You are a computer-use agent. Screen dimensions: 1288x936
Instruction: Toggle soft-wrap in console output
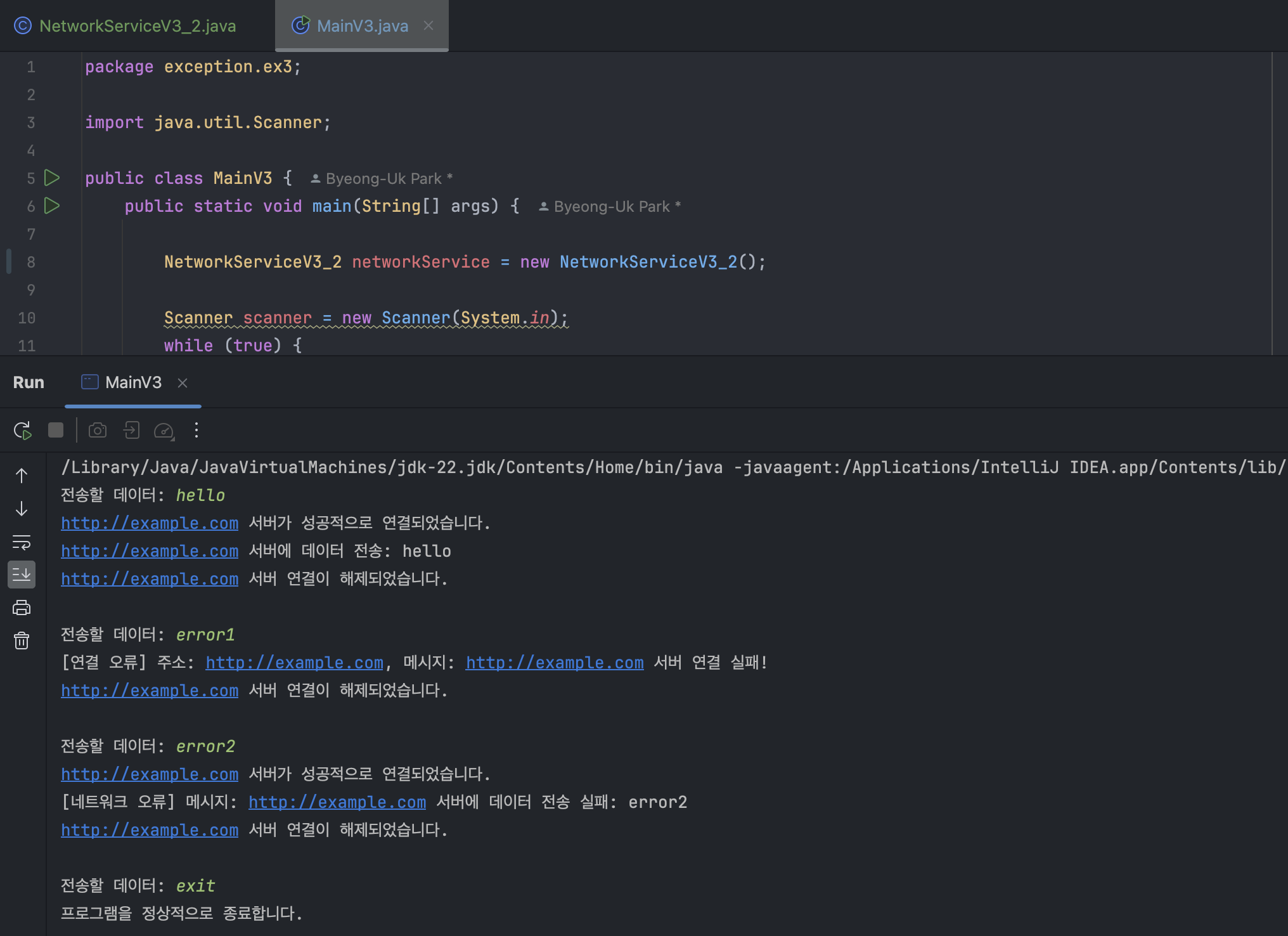click(22, 542)
